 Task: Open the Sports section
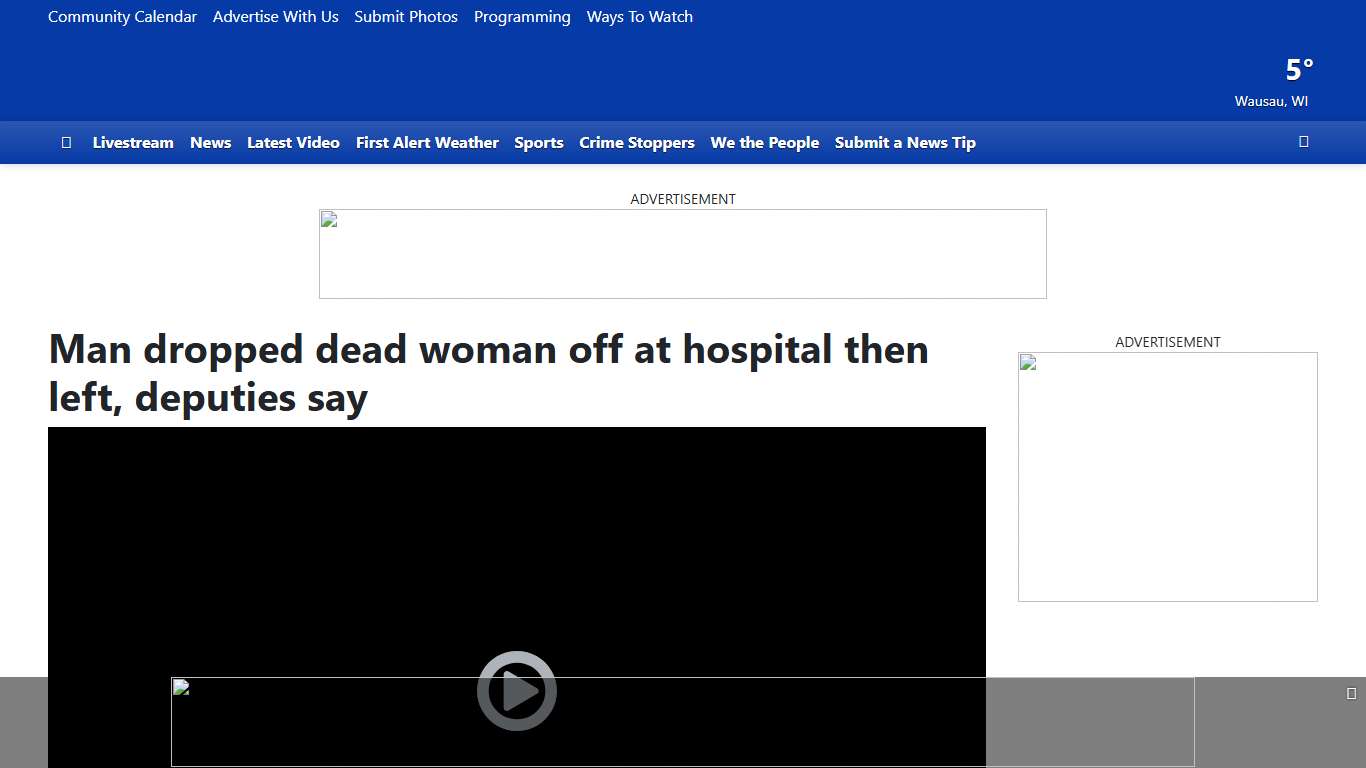(539, 143)
